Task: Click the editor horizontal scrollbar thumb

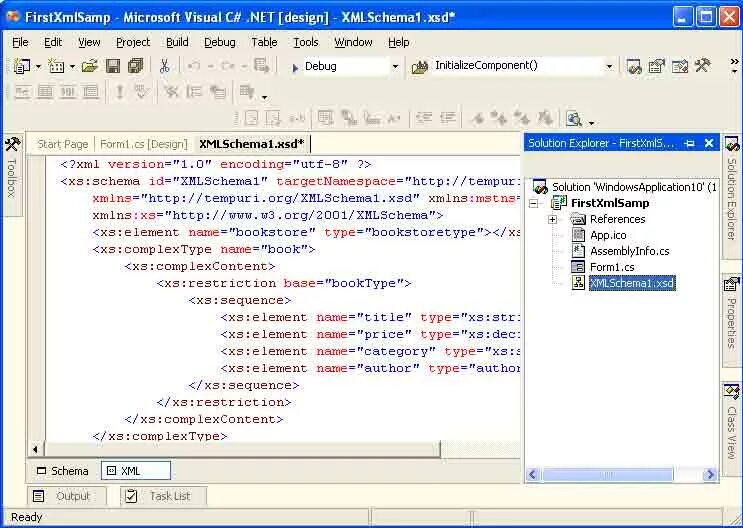Action: (242, 449)
